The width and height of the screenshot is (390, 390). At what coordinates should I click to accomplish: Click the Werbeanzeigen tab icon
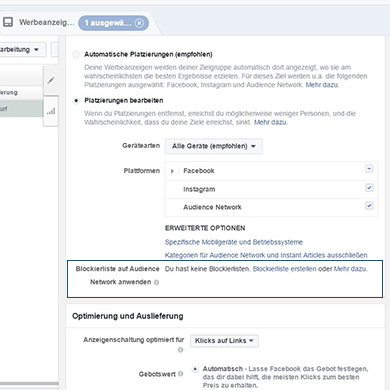click(8, 22)
